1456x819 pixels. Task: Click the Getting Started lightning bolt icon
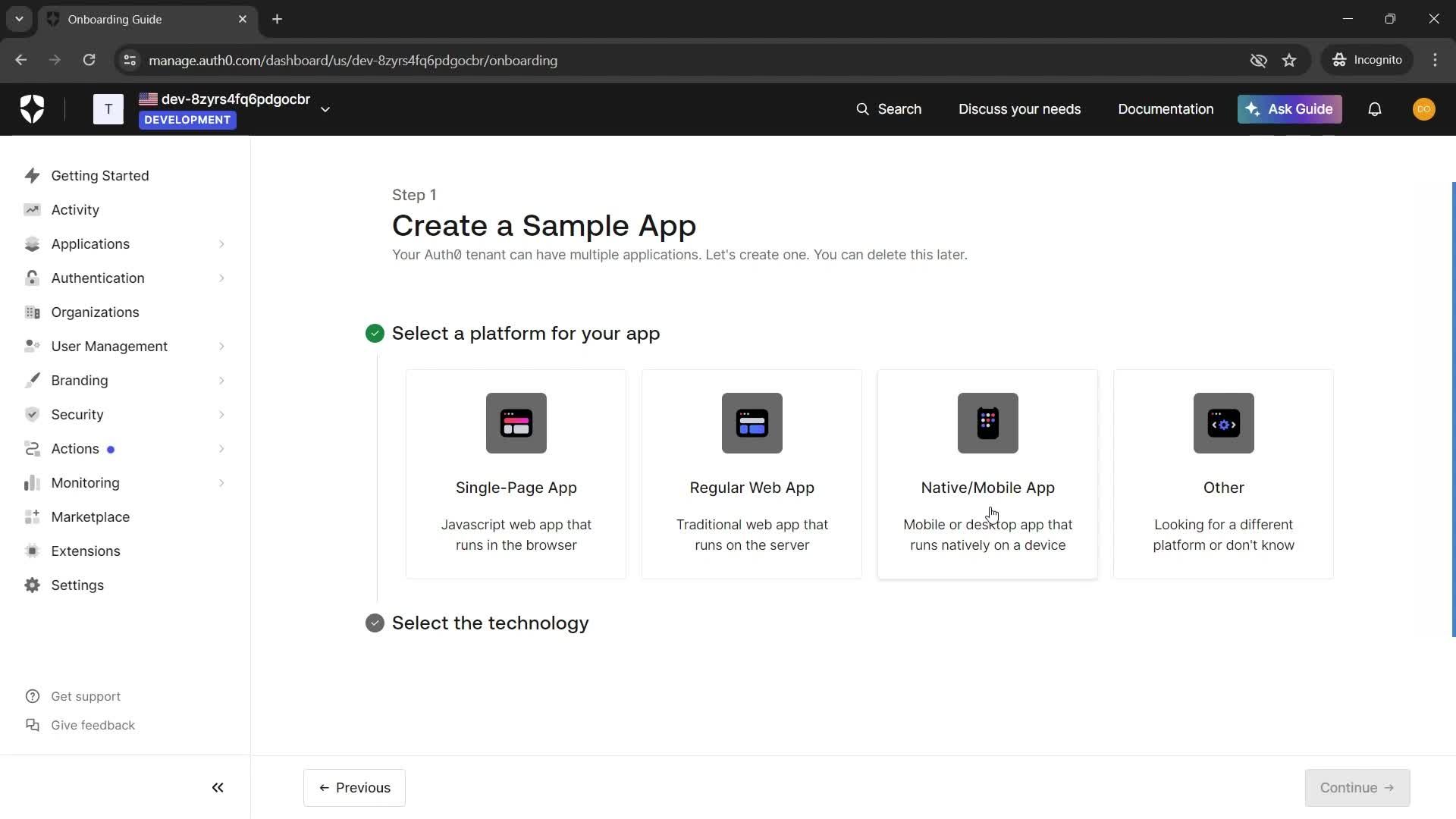point(32,176)
